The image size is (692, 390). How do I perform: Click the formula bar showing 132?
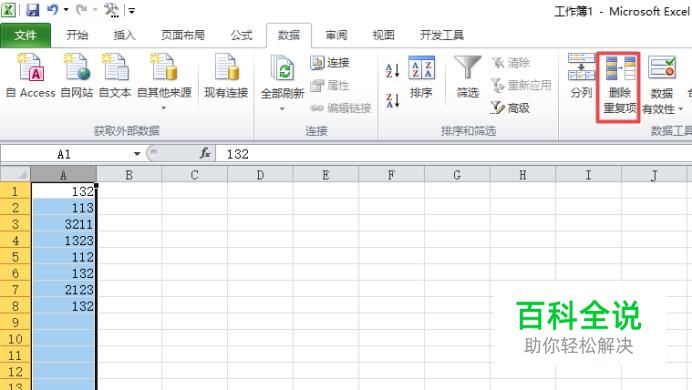[454, 154]
